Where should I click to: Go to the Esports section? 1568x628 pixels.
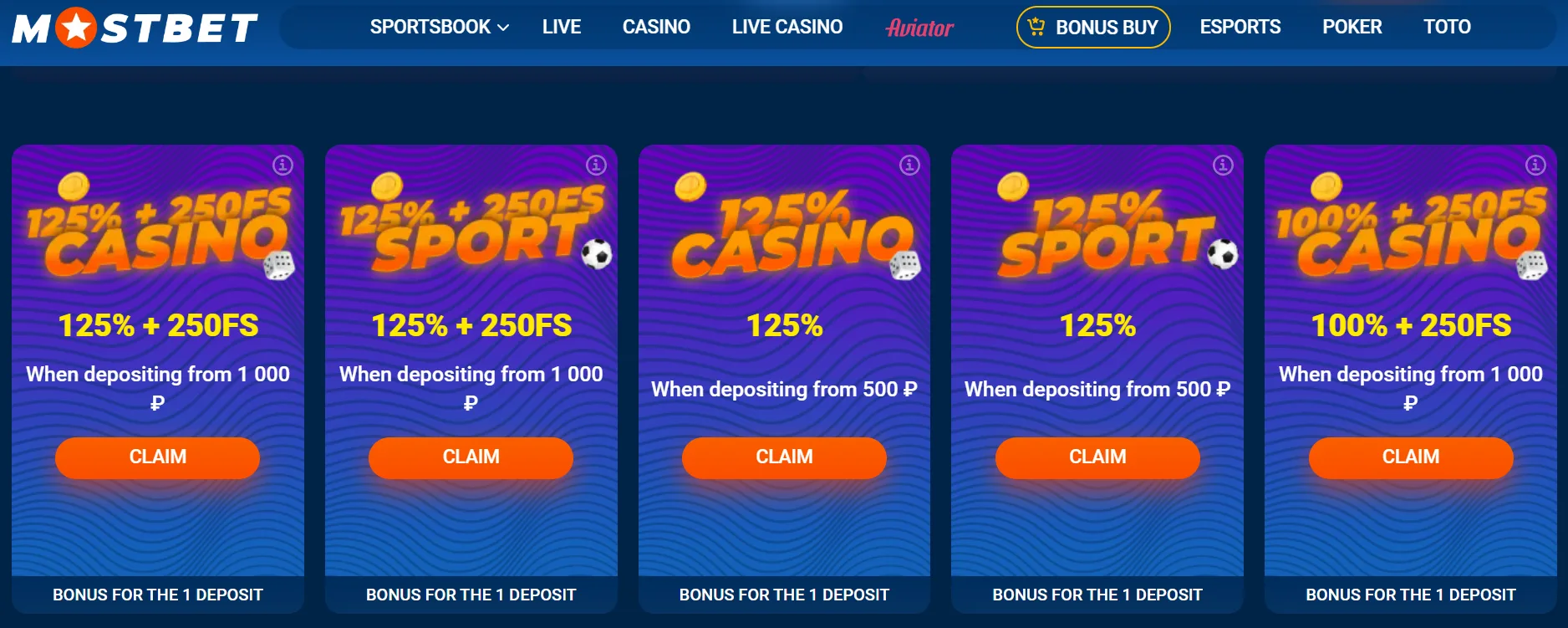pos(1240,27)
